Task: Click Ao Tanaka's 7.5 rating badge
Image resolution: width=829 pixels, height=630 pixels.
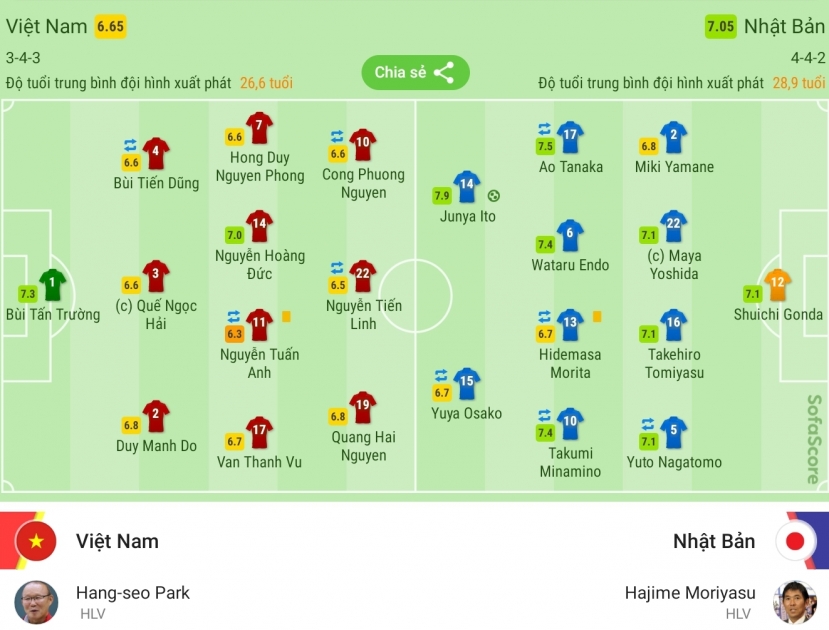Action: coord(545,146)
